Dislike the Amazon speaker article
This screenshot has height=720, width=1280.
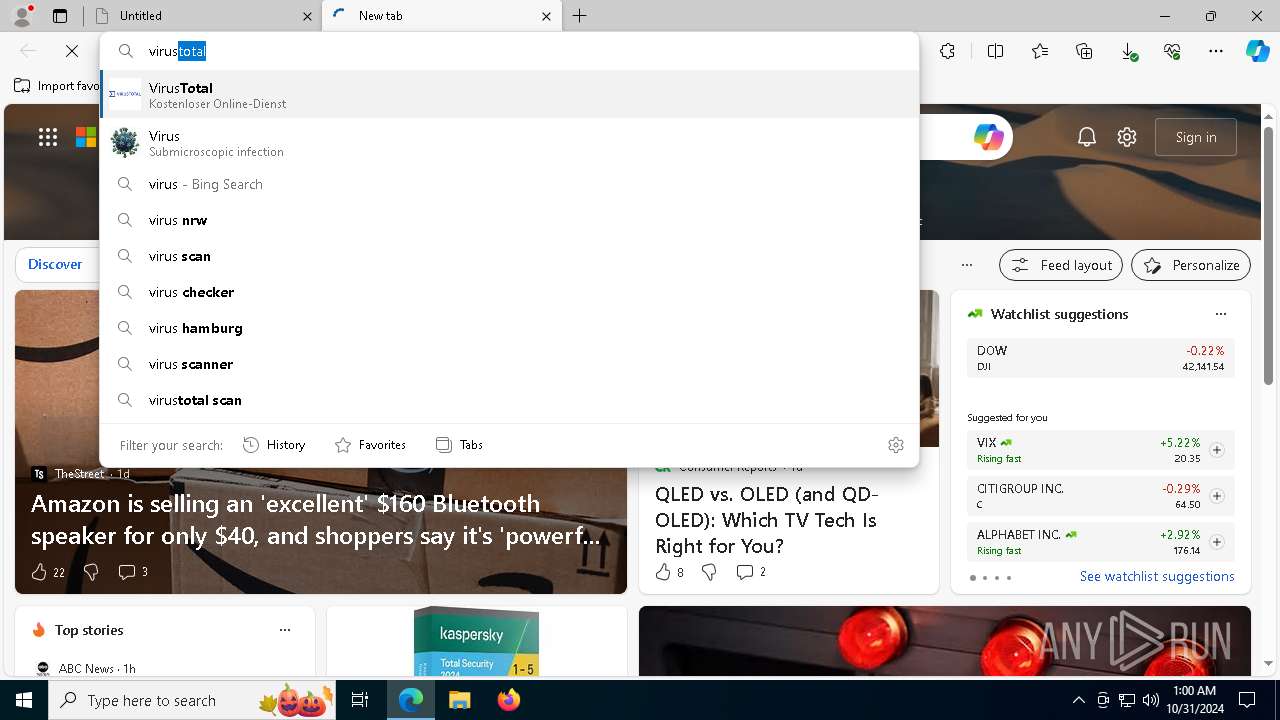coord(91,572)
